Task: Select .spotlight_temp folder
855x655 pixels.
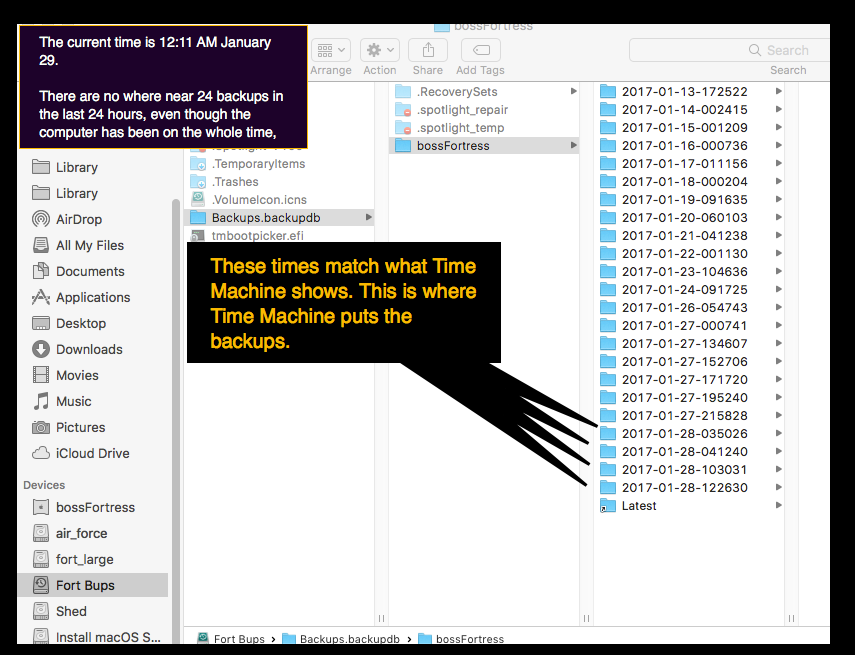Action: [484, 128]
